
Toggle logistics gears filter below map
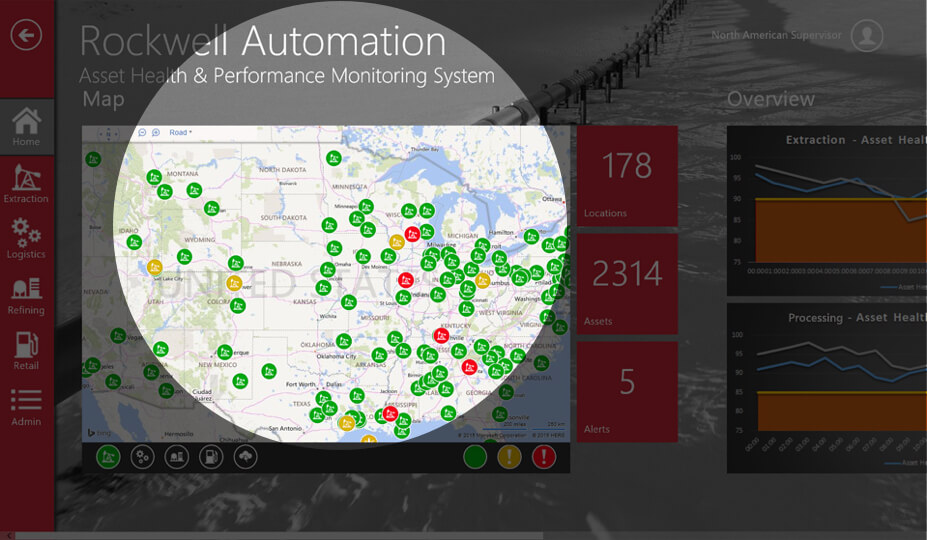point(142,457)
